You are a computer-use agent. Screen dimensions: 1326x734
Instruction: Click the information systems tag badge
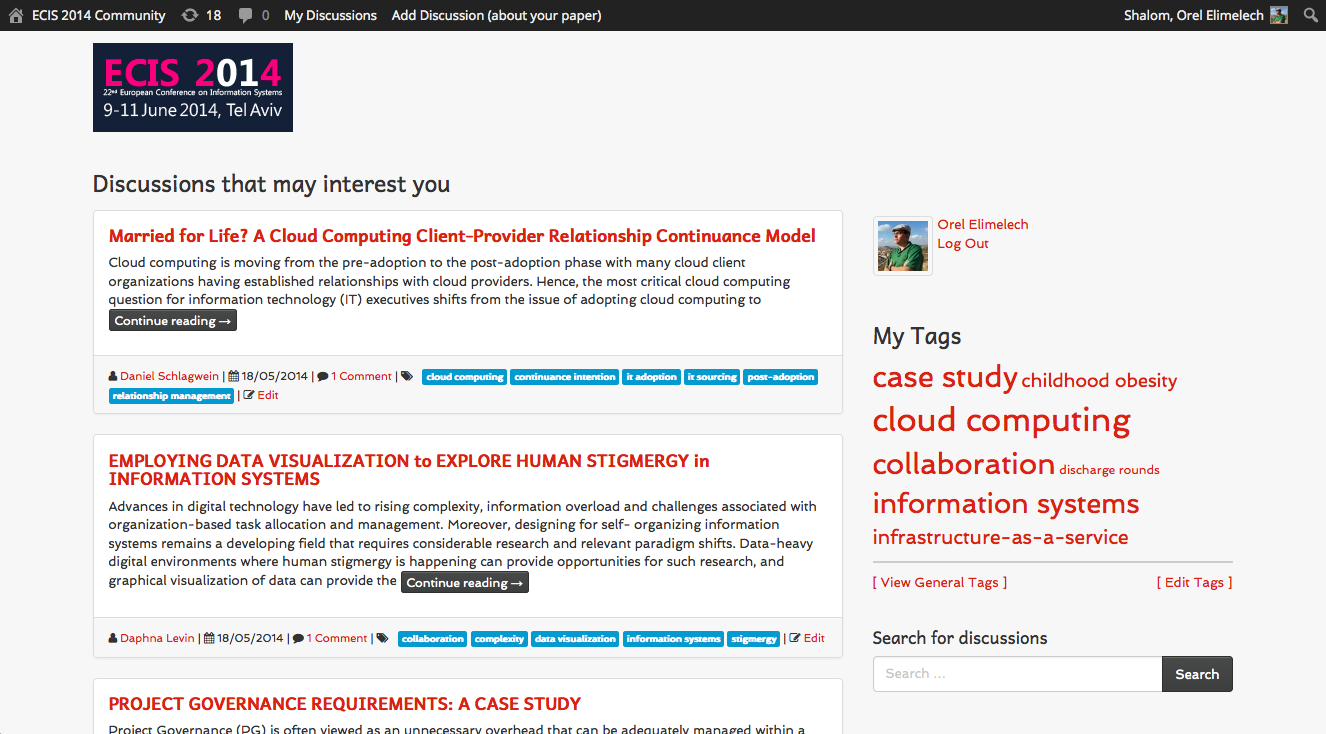[673, 639]
